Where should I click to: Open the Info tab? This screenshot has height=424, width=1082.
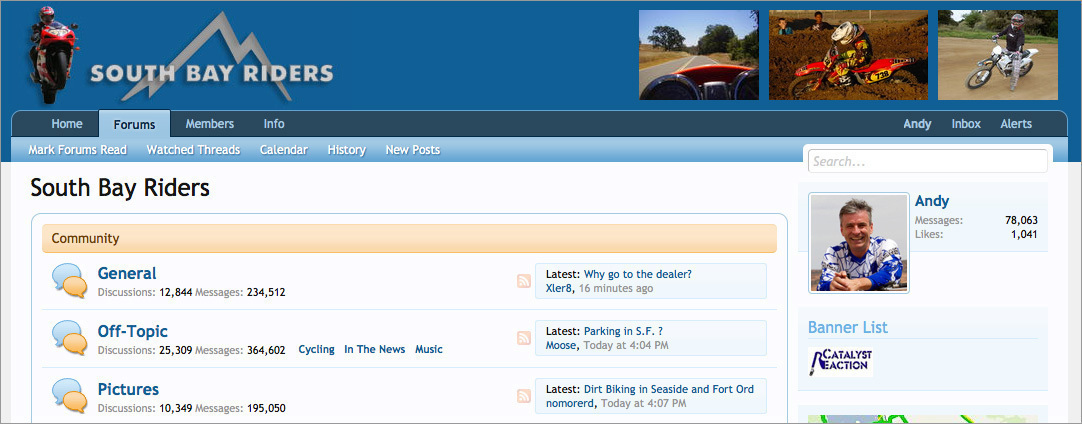coord(274,124)
